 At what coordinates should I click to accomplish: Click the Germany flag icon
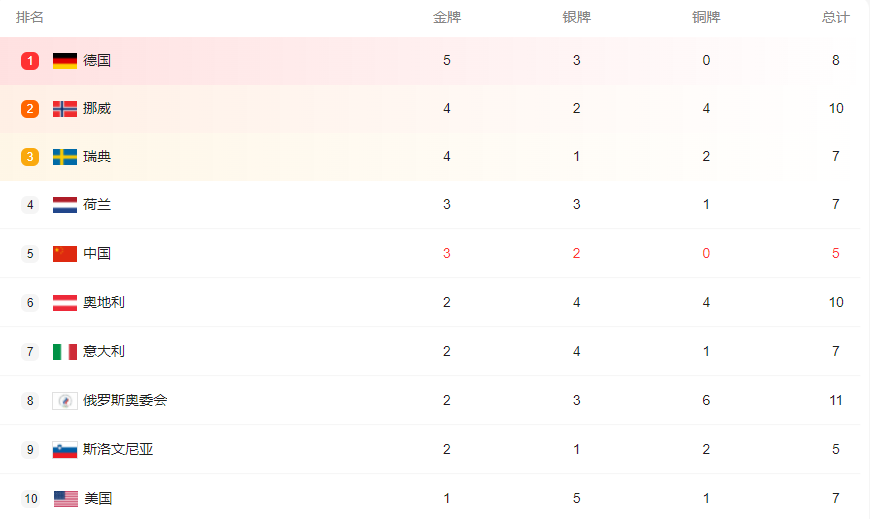(x=65, y=61)
